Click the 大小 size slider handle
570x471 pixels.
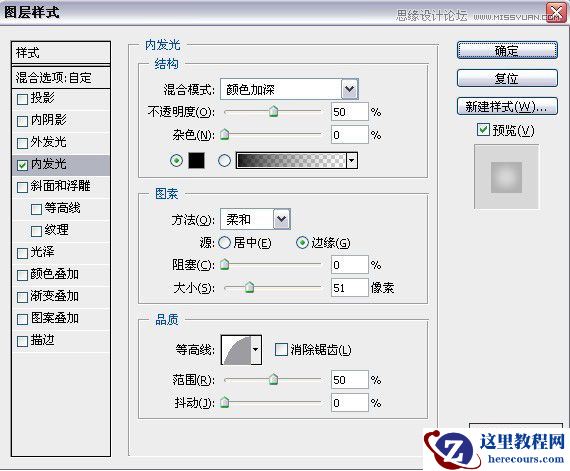(x=249, y=288)
